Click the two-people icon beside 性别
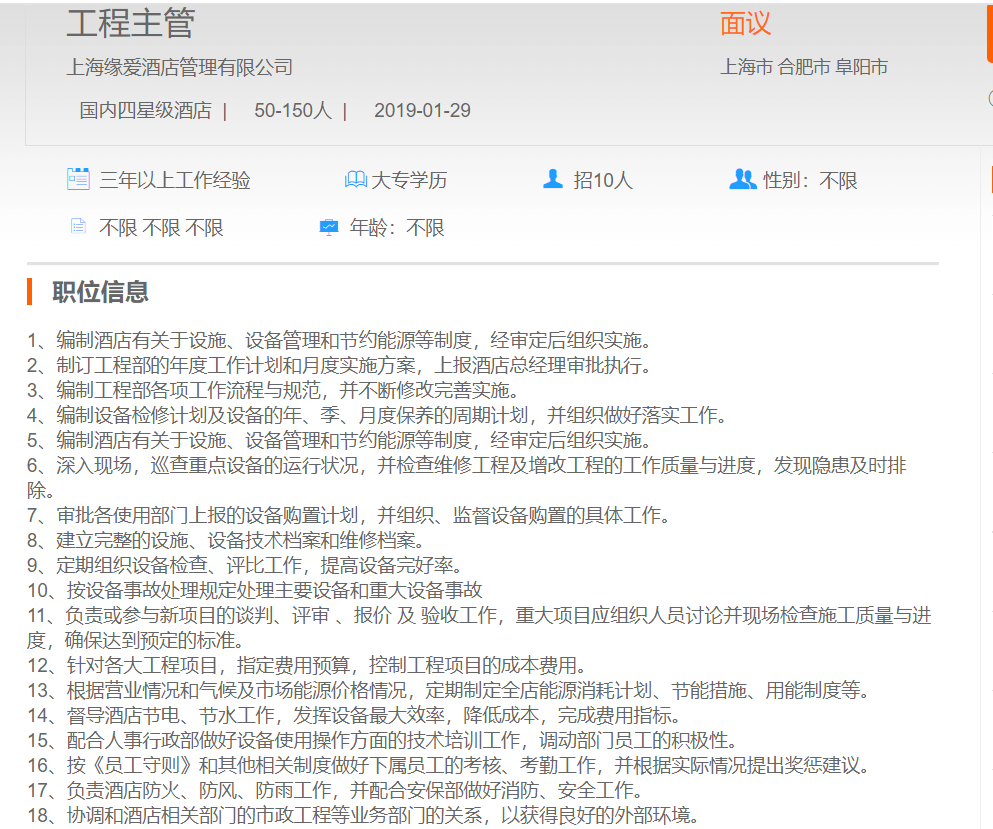The height and width of the screenshot is (829, 993). (742, 180)
